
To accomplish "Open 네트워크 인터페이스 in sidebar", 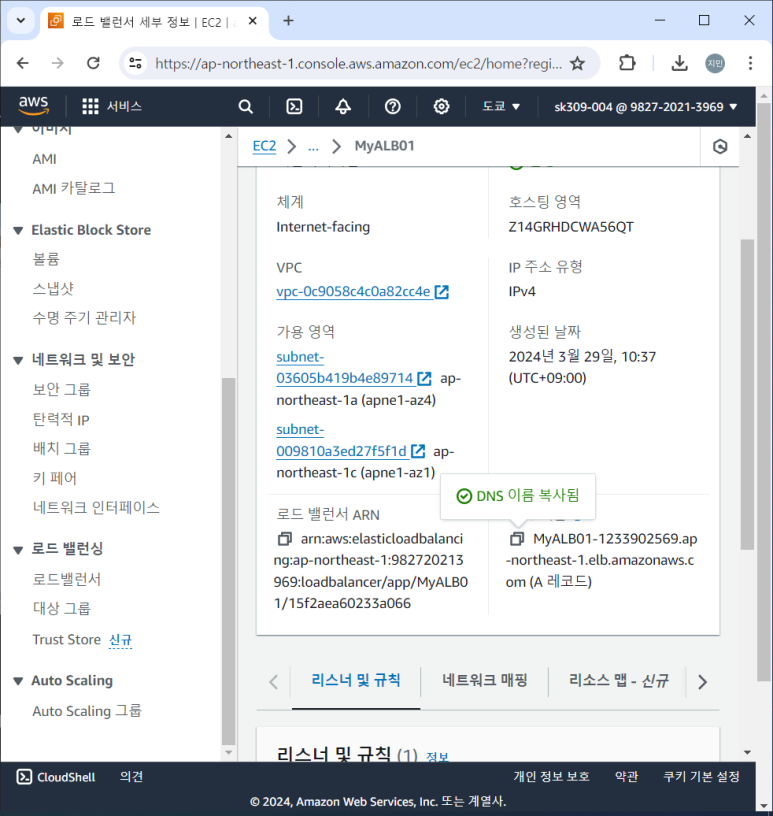I will point(96,507).
